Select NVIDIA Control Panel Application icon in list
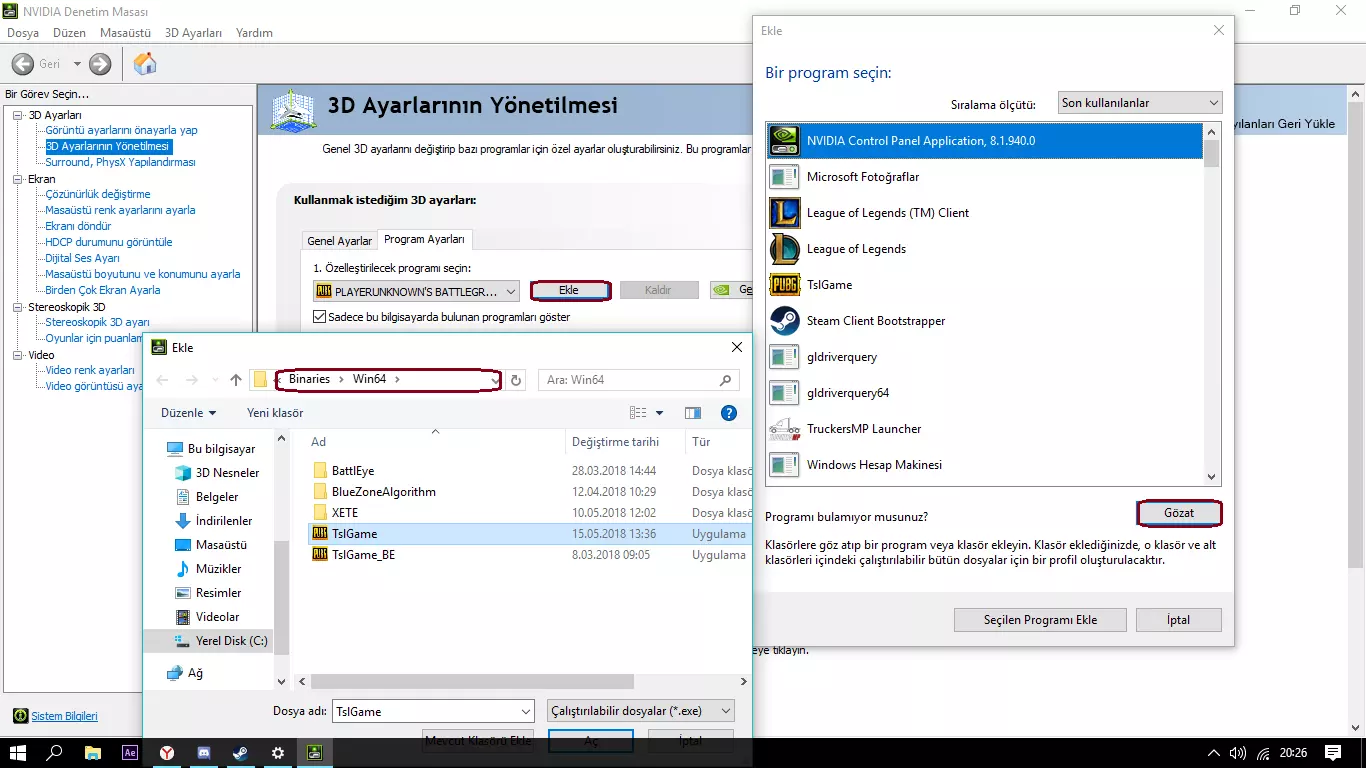This screenshot has width=1366, height=768. coord(784,141)
